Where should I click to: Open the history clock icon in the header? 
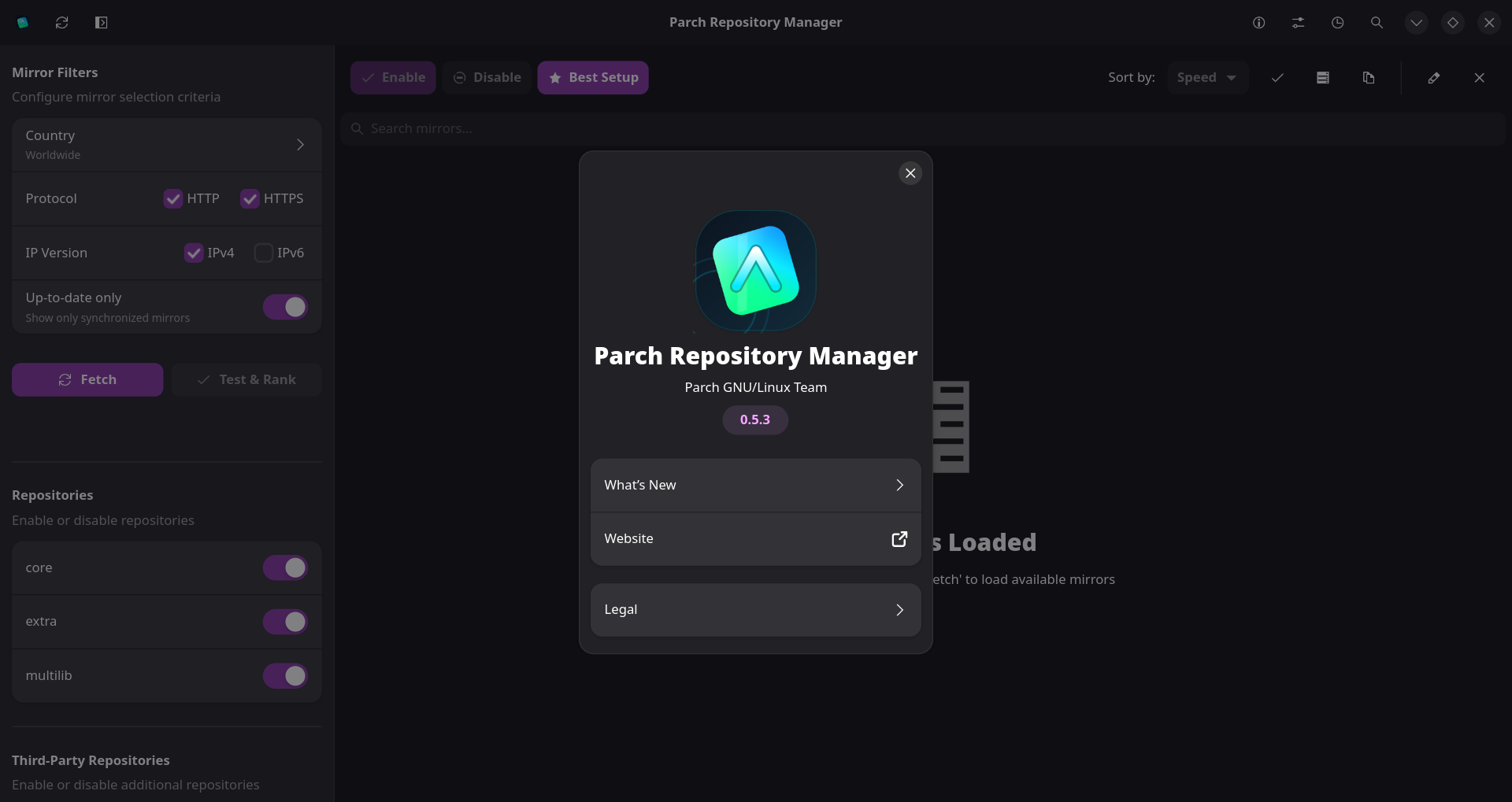click(x=1338, y=23)
